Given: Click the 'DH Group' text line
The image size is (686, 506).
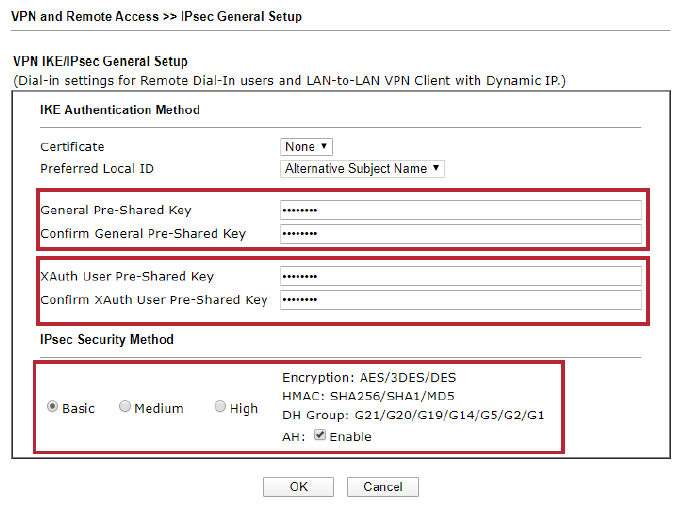Looking at the screenshot, I should pyautogui.click(x=412, y=415).
